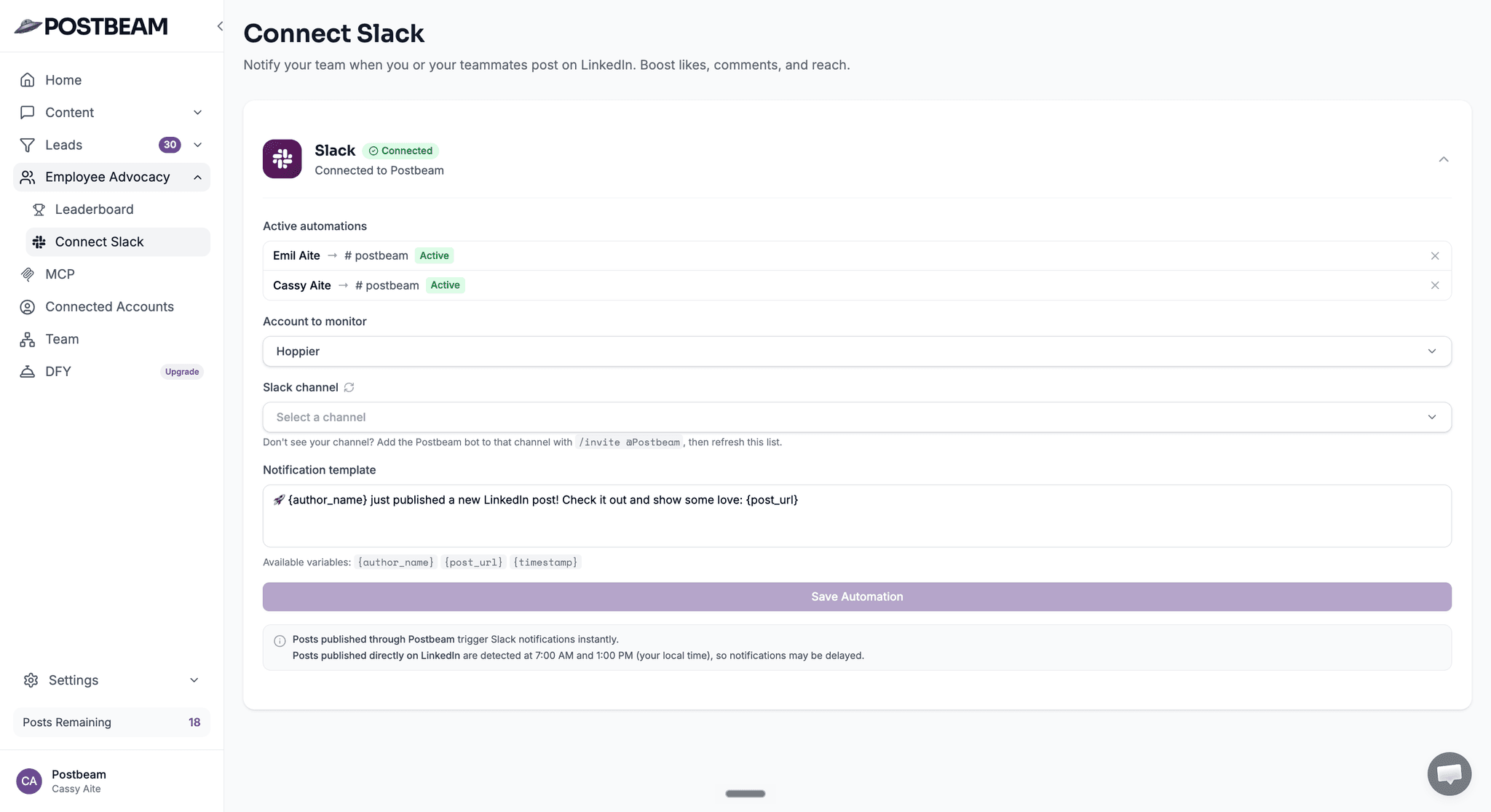This screenshot has width=1491, height=812.
Task: Select Connect Slack in the sidebar
Action: 118,242
